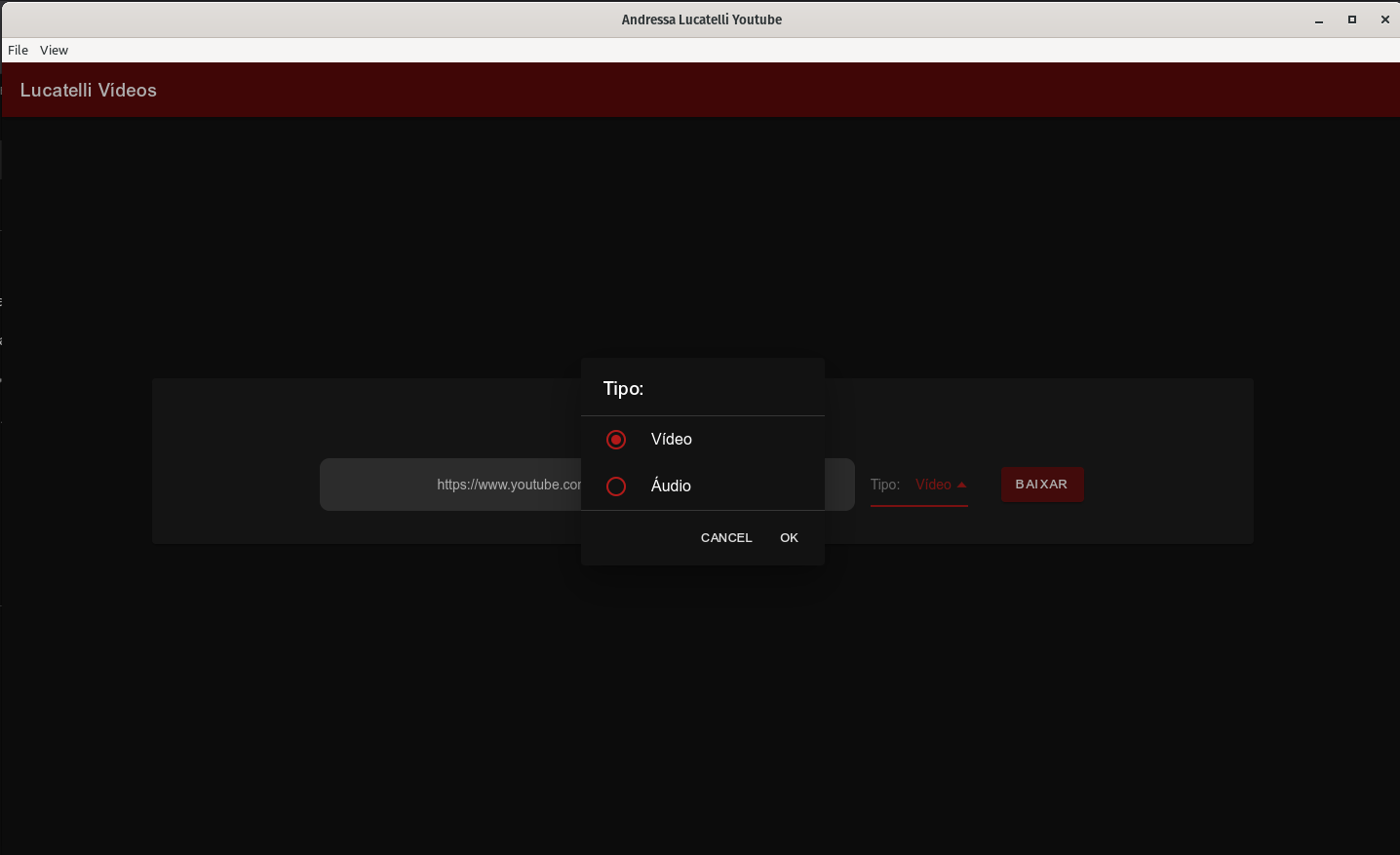Open the Tipo dropdown showing Vídeo
The height and width of the screenshot is (855, 1400).
[933, 484]
